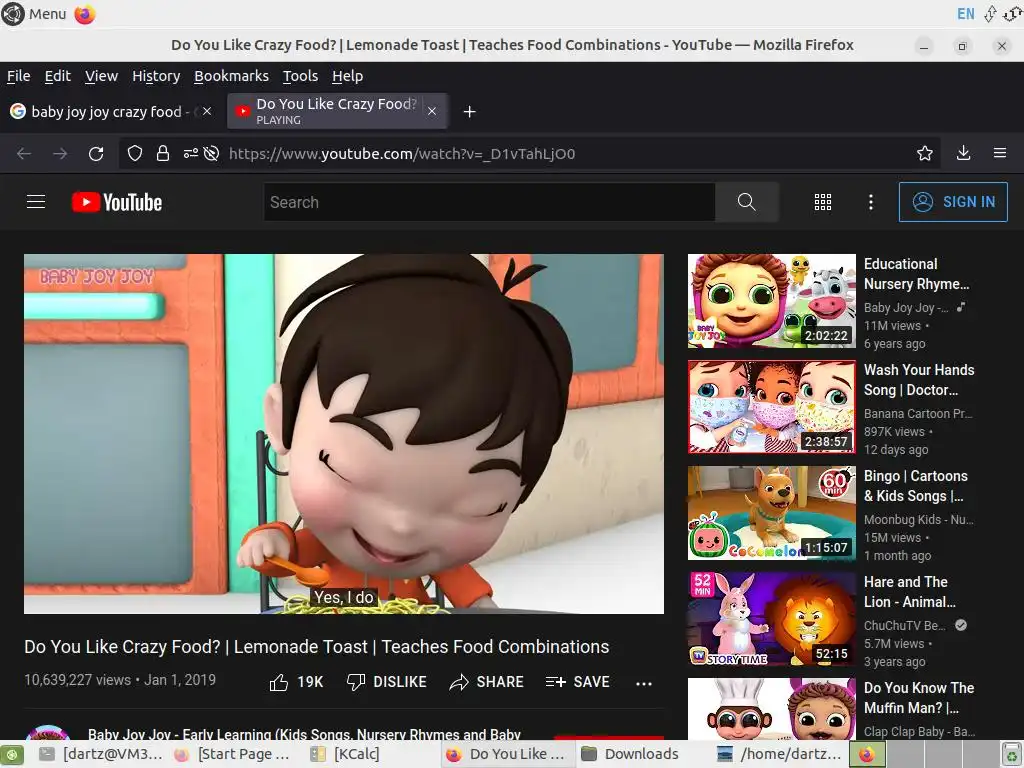1024x768 pixels.
Task: Click the forward navigation arrow
Action: click(60, 153)
